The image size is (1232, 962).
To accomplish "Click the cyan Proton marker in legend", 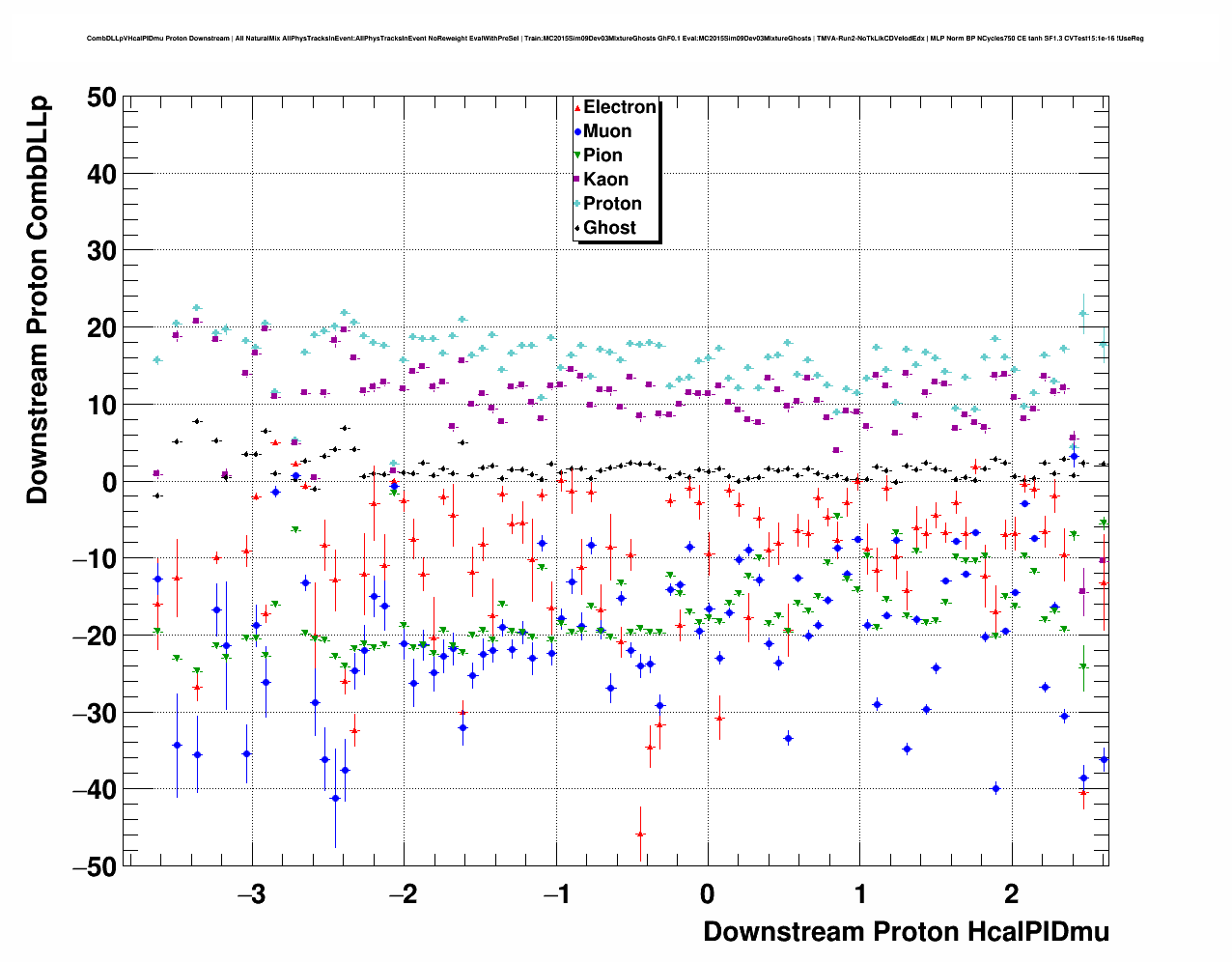I will click(x=577, y=204).
